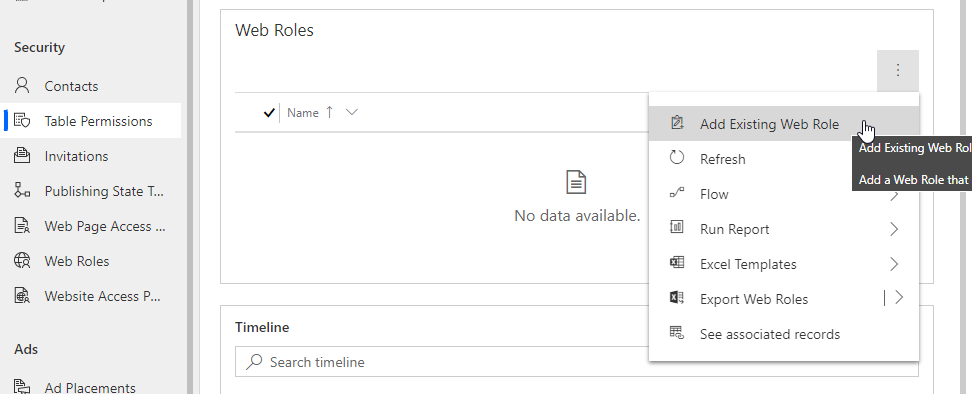Click the Ad Placements icon

[x=22, y=387]
